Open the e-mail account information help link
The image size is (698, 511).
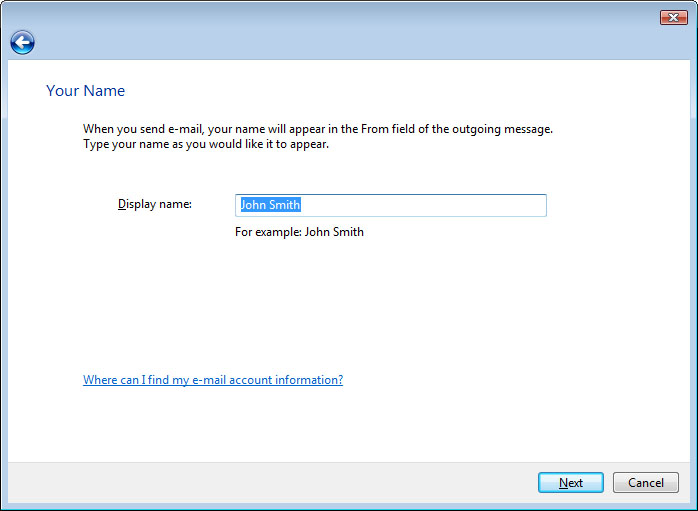click(212, 380)
